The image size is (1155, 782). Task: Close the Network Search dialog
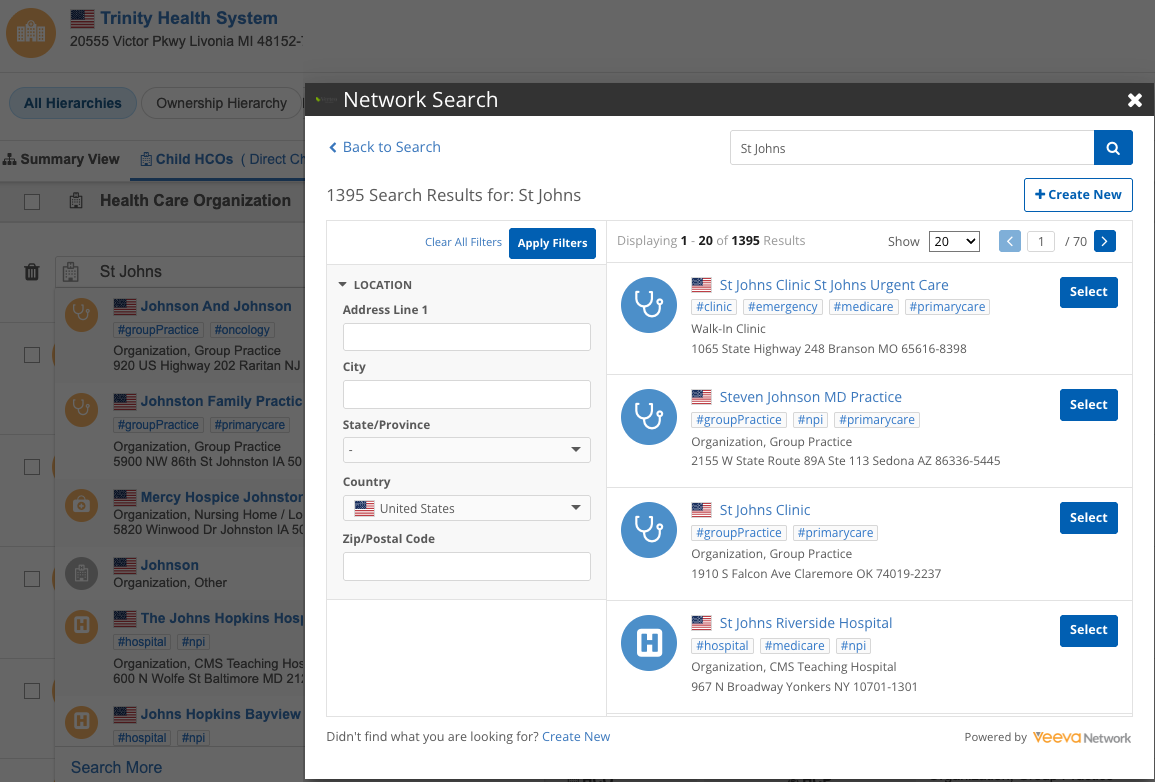[1134, 100]
